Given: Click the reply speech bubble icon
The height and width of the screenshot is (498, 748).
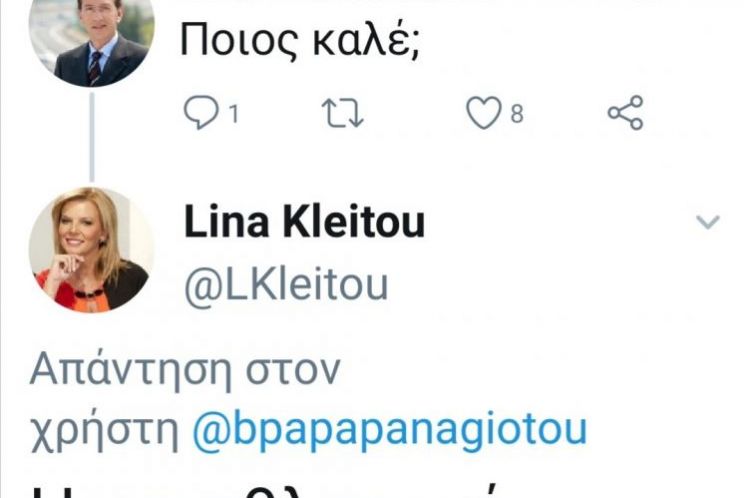Looking at the screenshot, I should [201, 114].
